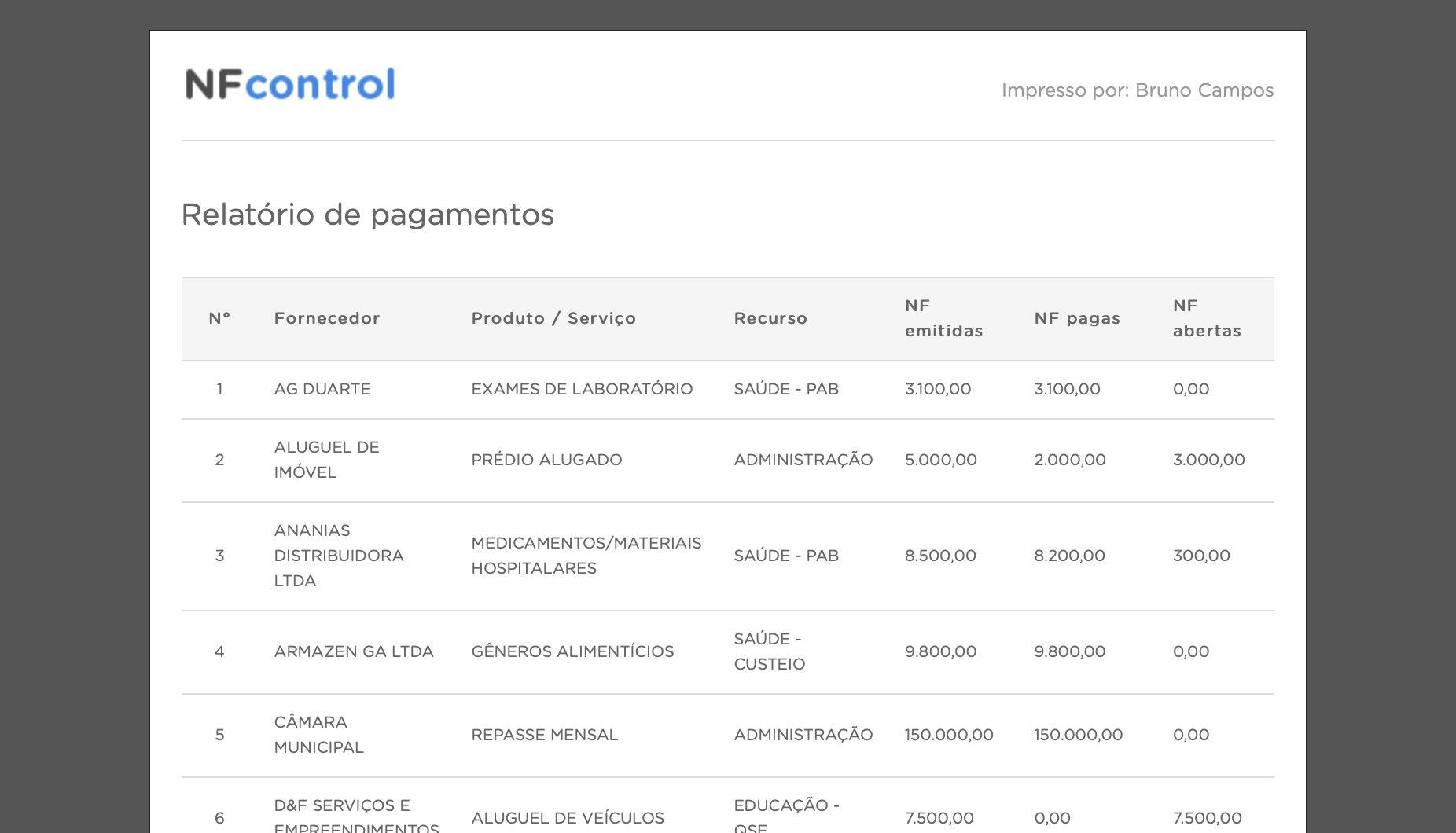
Task: Select ANANIAS DISTRIBUIDORA LTDA supplier entry
Action: tap(338, 556)
